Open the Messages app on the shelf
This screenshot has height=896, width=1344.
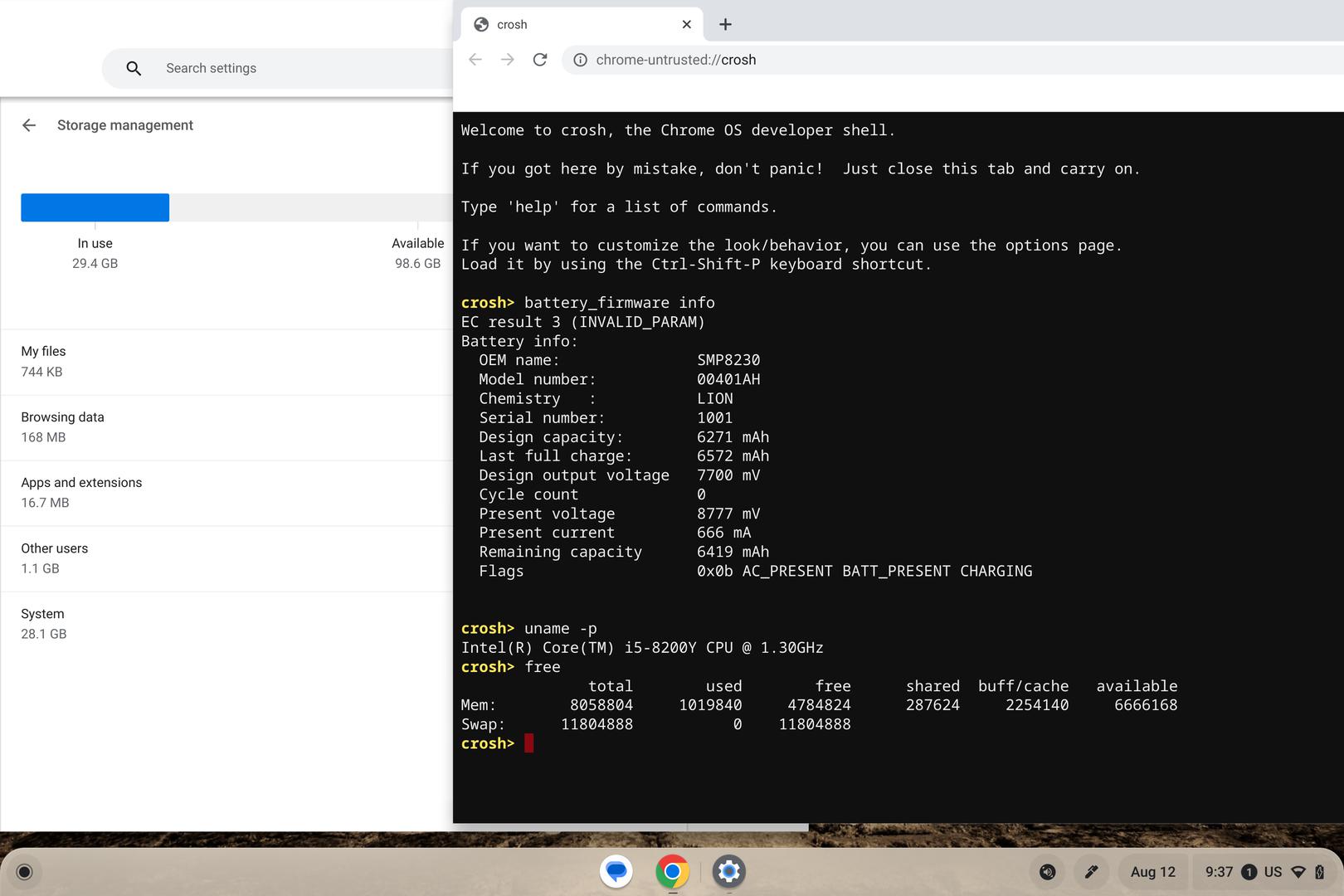tap(616, 872)
